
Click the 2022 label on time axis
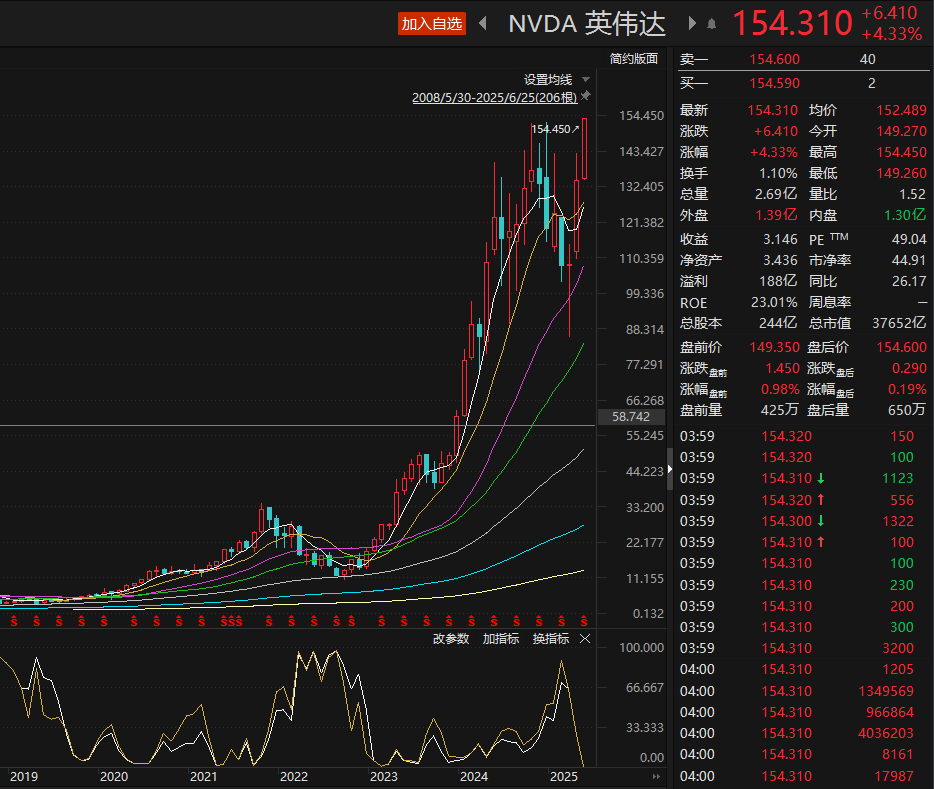(294, 776)
